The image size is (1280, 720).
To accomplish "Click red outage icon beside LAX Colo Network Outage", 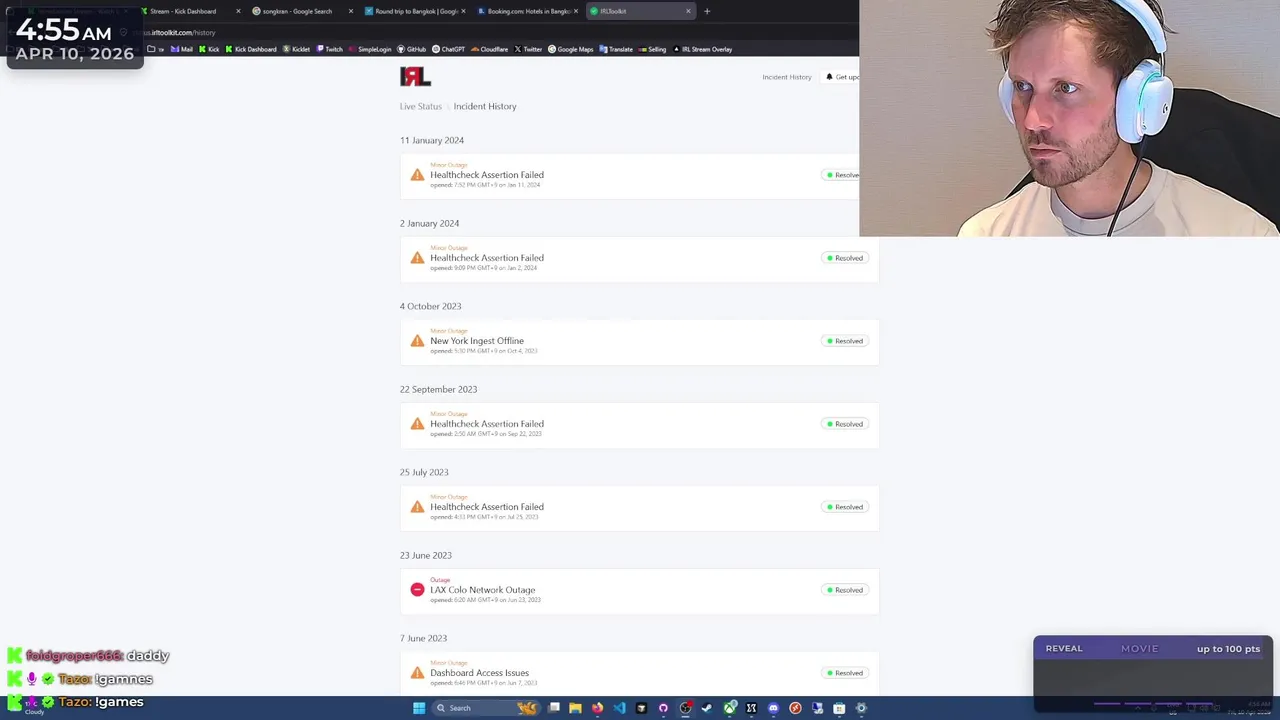I will 417,590.
